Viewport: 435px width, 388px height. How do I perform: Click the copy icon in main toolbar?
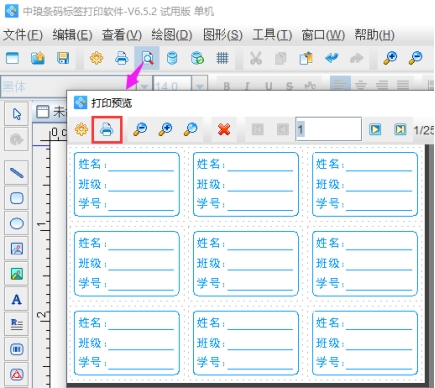coord(281,58)
